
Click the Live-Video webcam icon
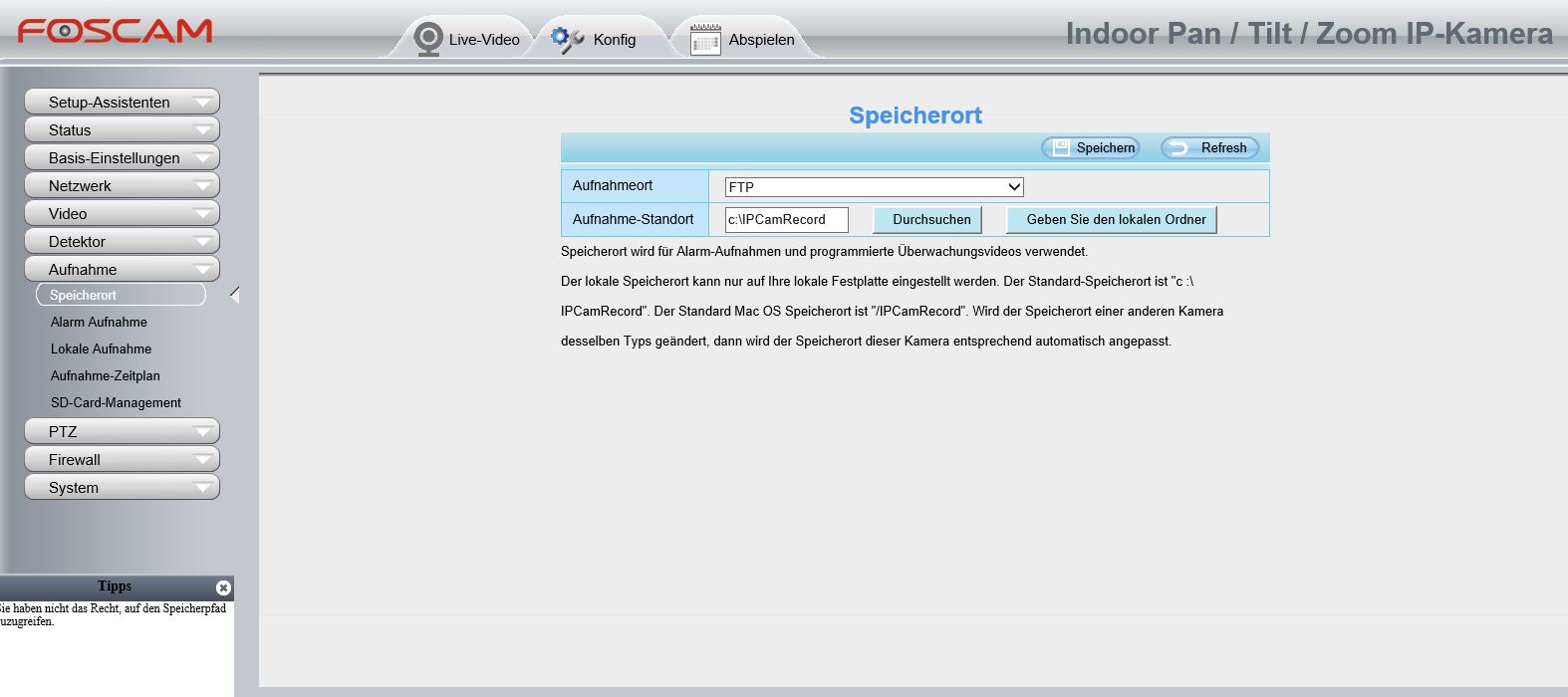(x=428, y=39)
